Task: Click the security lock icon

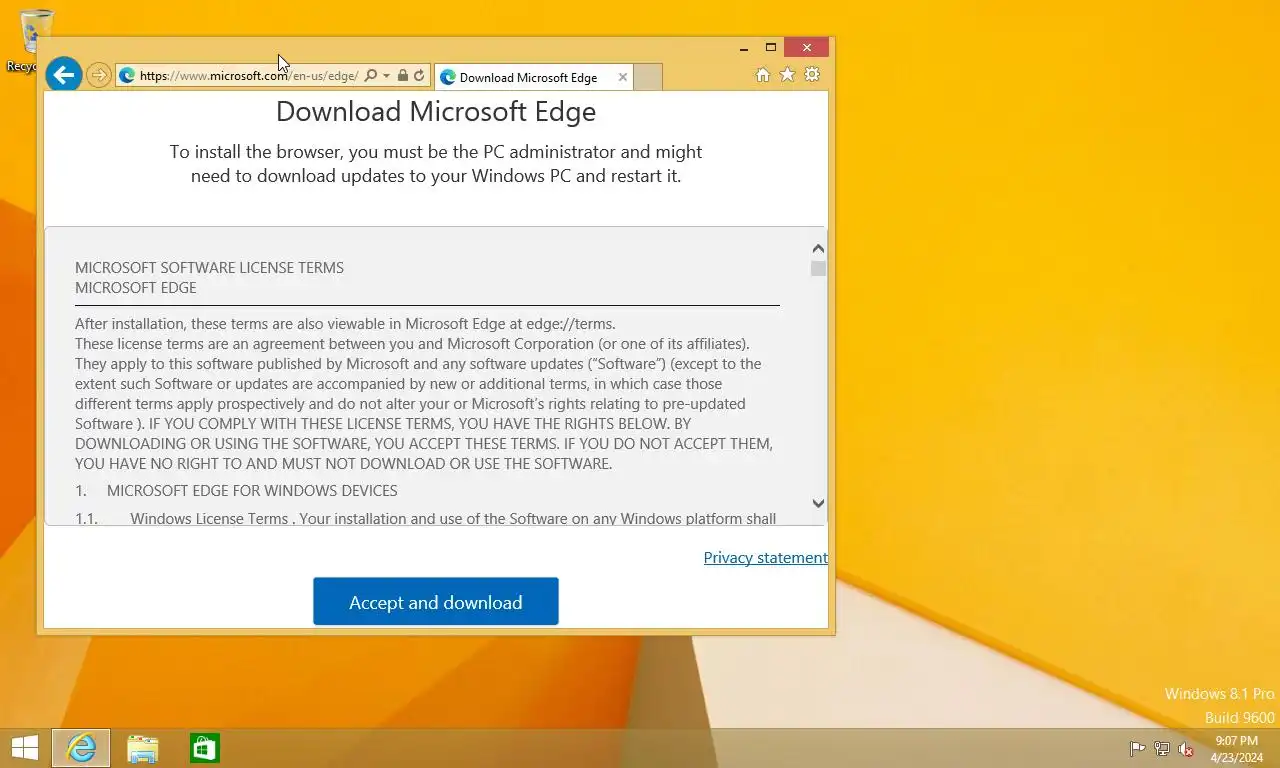Action: pyautogui.click(x=402, y=76)
